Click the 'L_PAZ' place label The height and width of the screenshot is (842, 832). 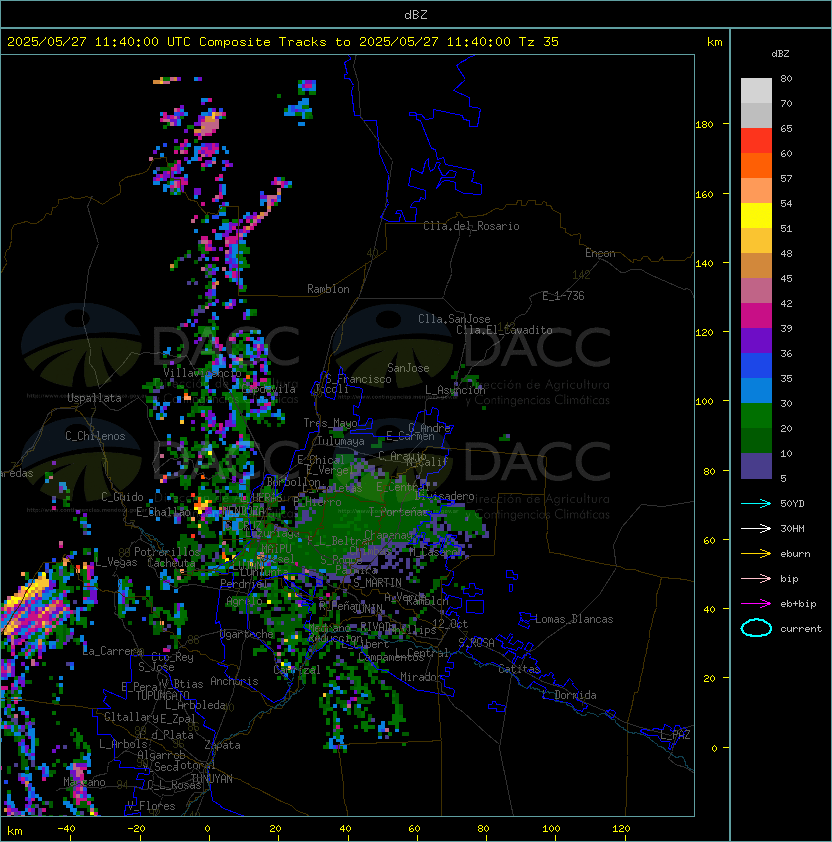(675, 735)
